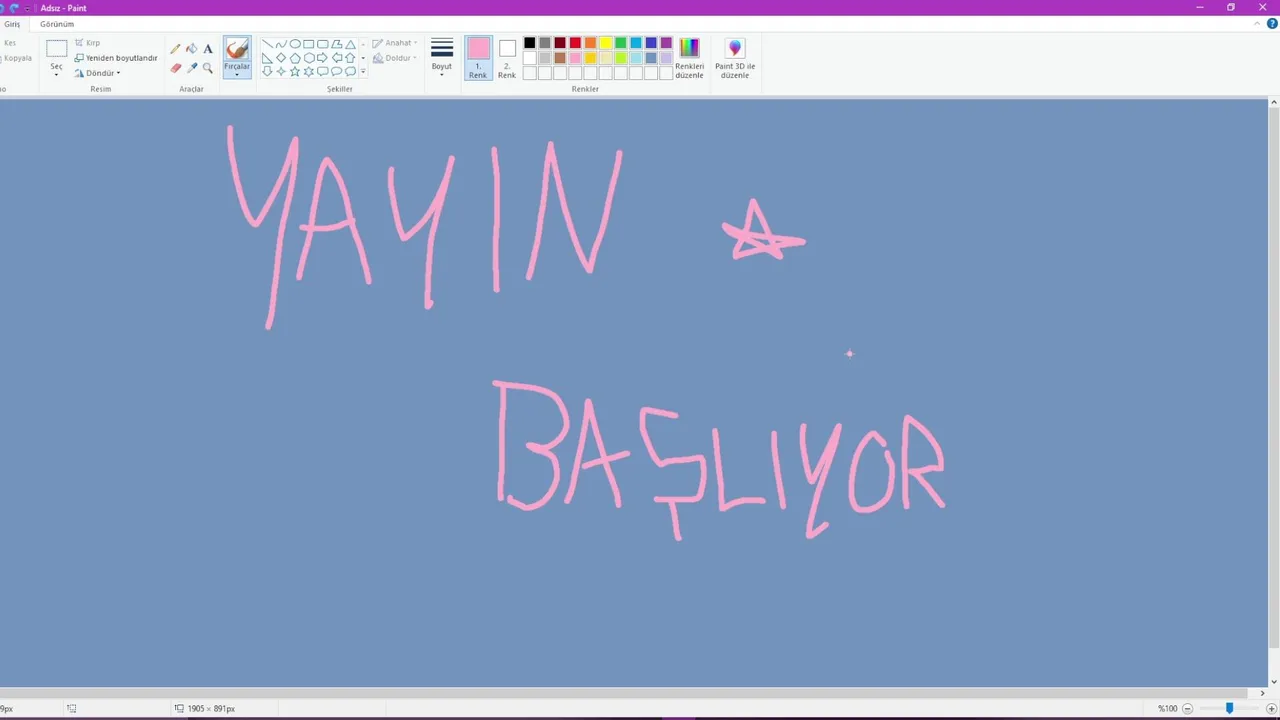Viewport: 1280px width, 720px height.
Task: Select the straight line shape
Action: click(267, 44)
